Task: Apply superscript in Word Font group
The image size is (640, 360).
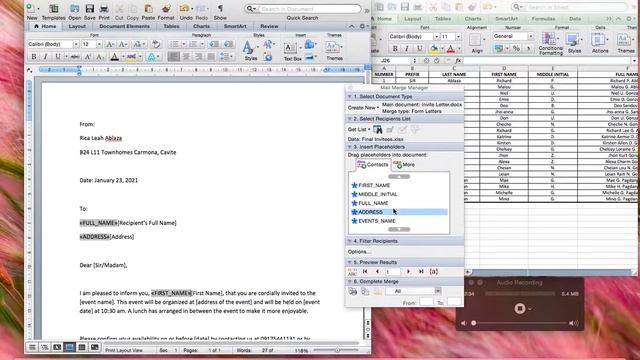Action: [88, 57]
